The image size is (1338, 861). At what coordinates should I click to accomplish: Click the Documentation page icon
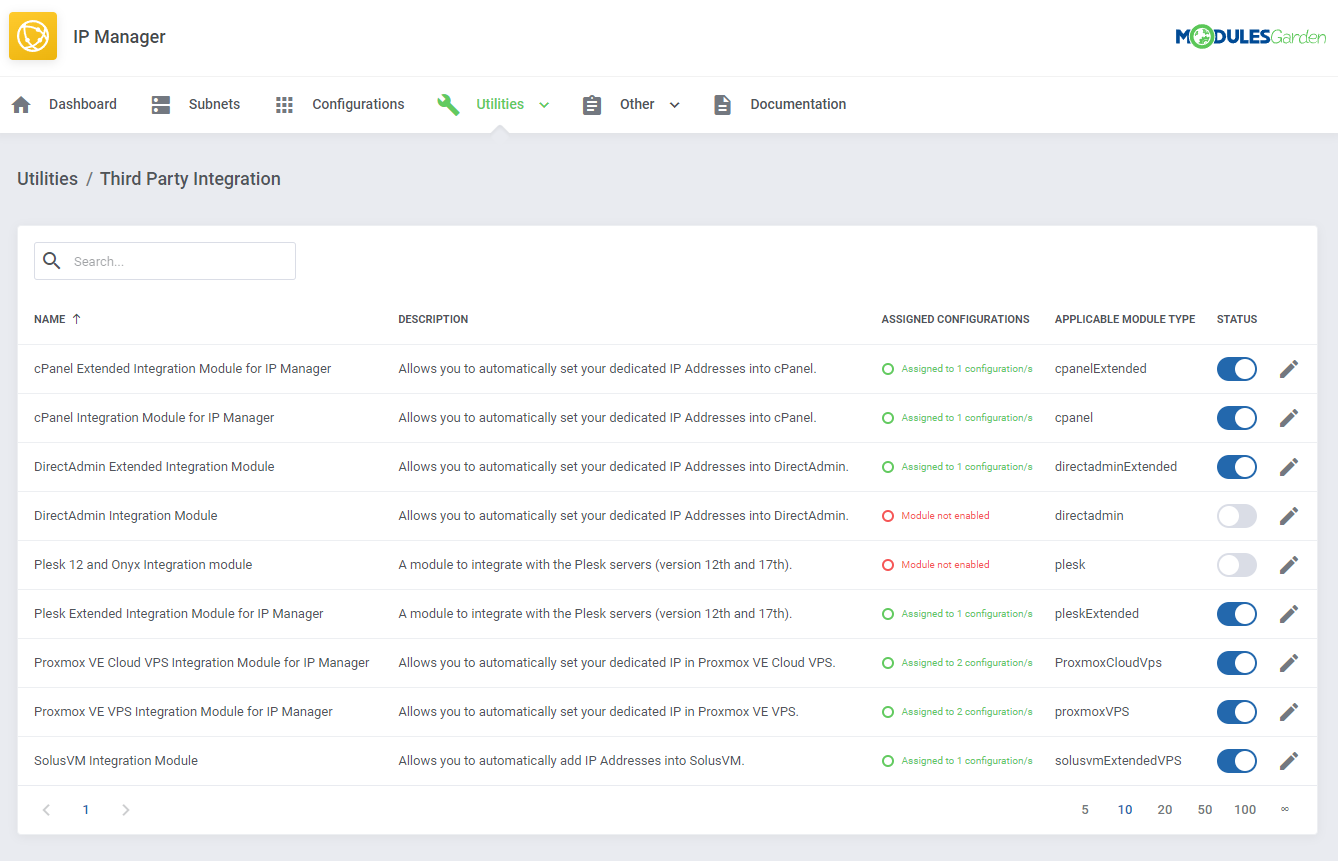point(722,103)
